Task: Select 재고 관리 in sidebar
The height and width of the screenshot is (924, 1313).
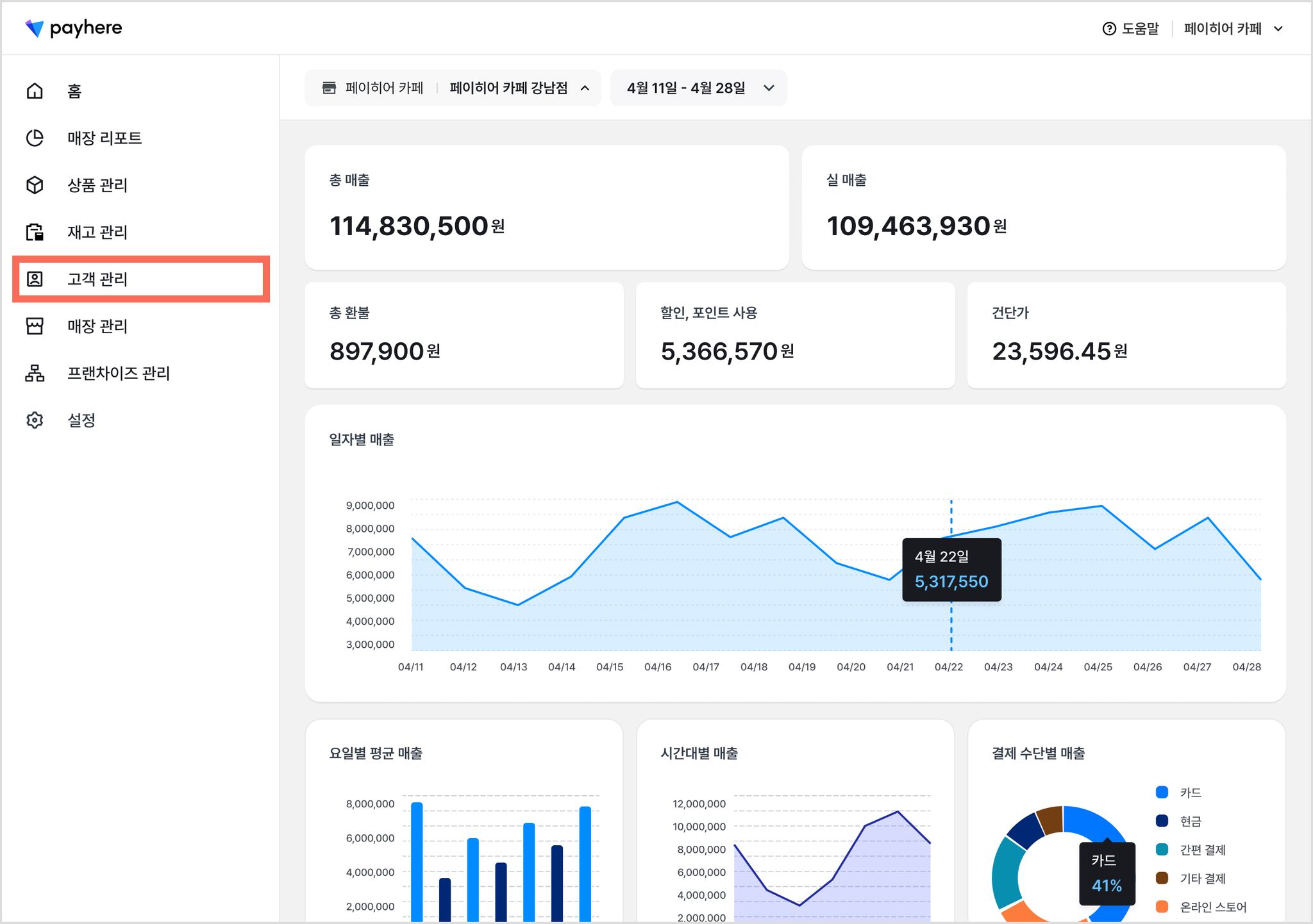Action: tap(141, 232)
